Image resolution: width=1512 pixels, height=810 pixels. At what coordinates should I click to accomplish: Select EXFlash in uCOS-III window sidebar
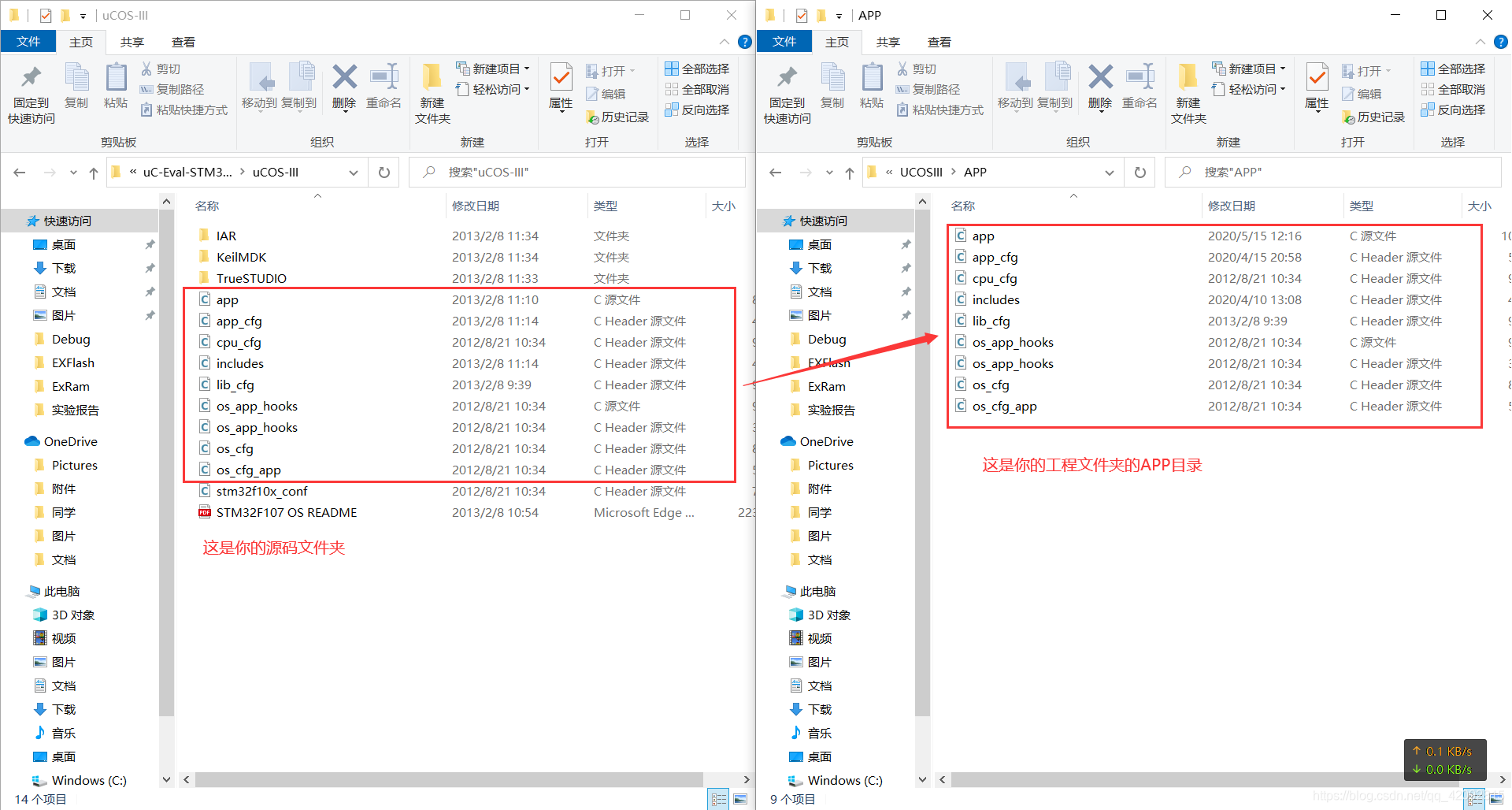(73, 363)
